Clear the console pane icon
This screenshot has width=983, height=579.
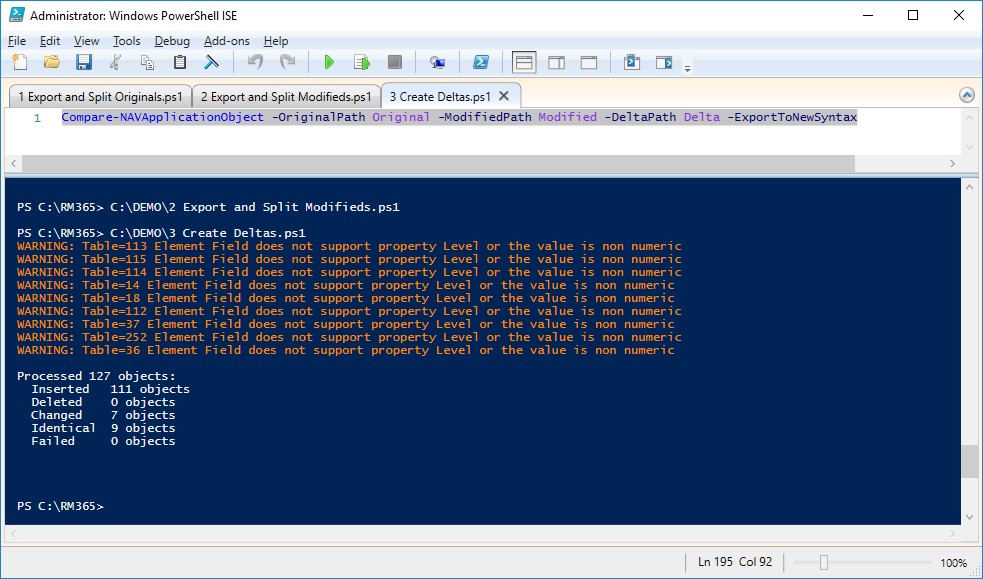[x=212, y=62]
